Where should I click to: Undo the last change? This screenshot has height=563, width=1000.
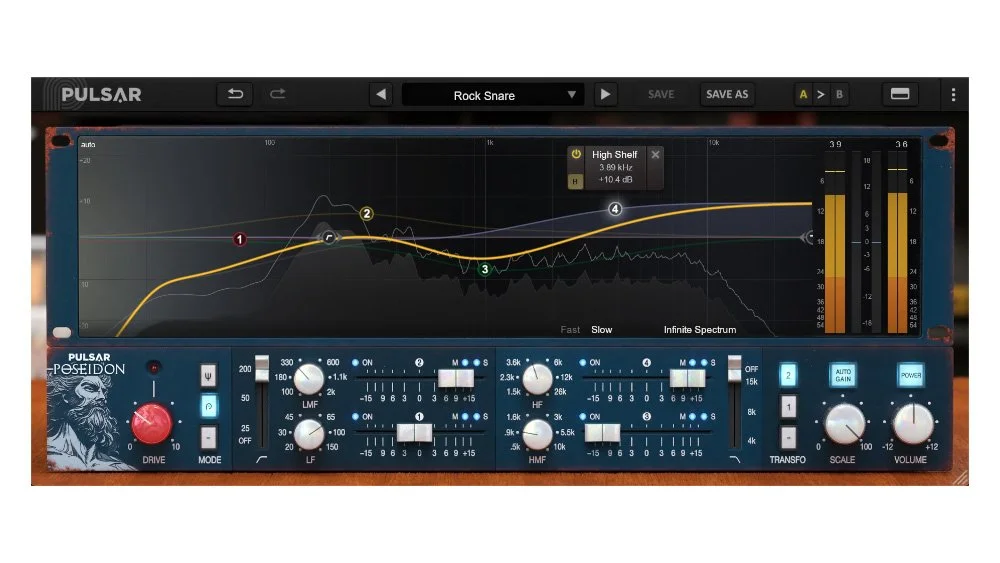pos(235,94)
